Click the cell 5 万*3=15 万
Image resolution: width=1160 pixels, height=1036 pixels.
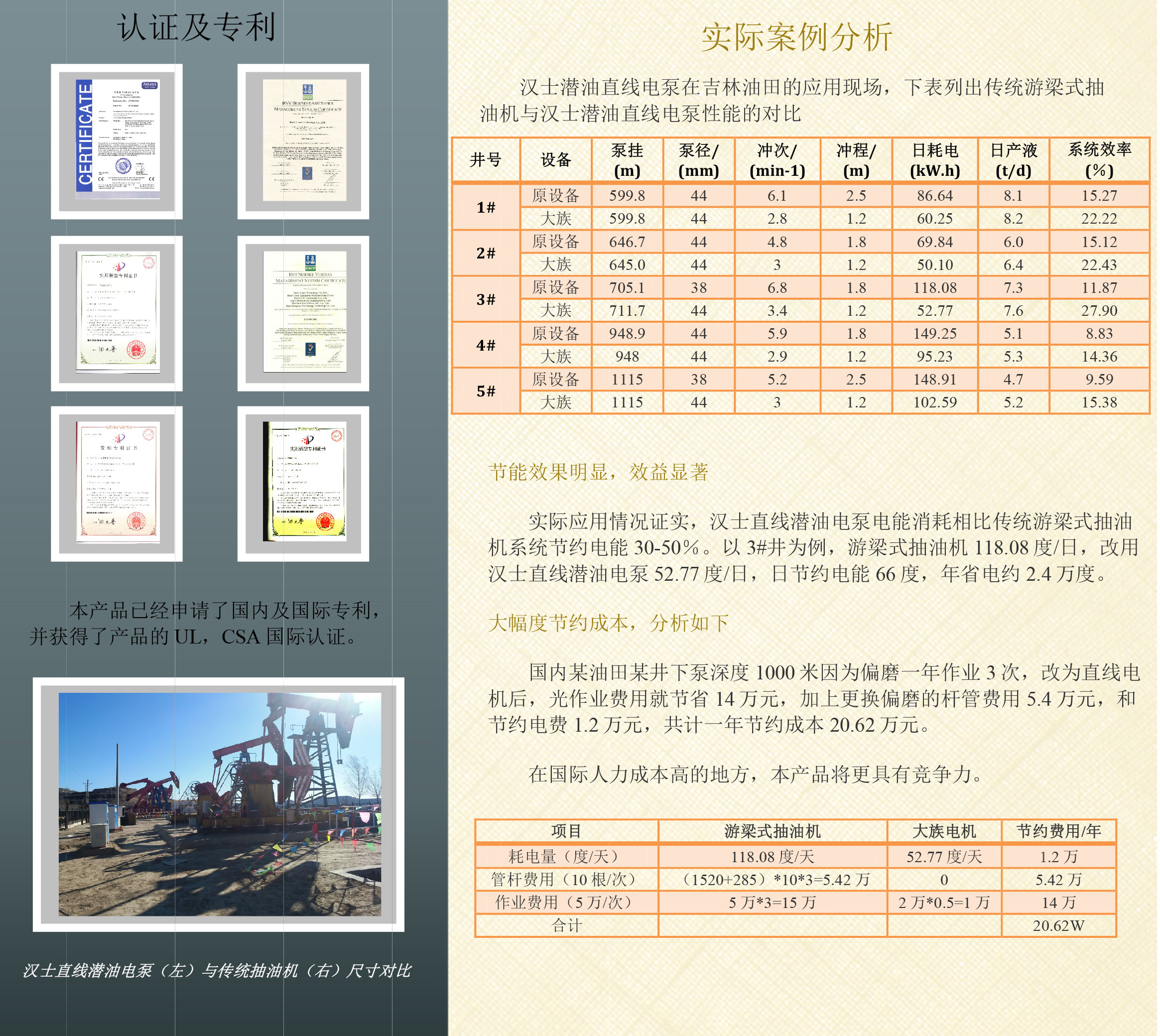pyautogui.click(x=773, y=903)
